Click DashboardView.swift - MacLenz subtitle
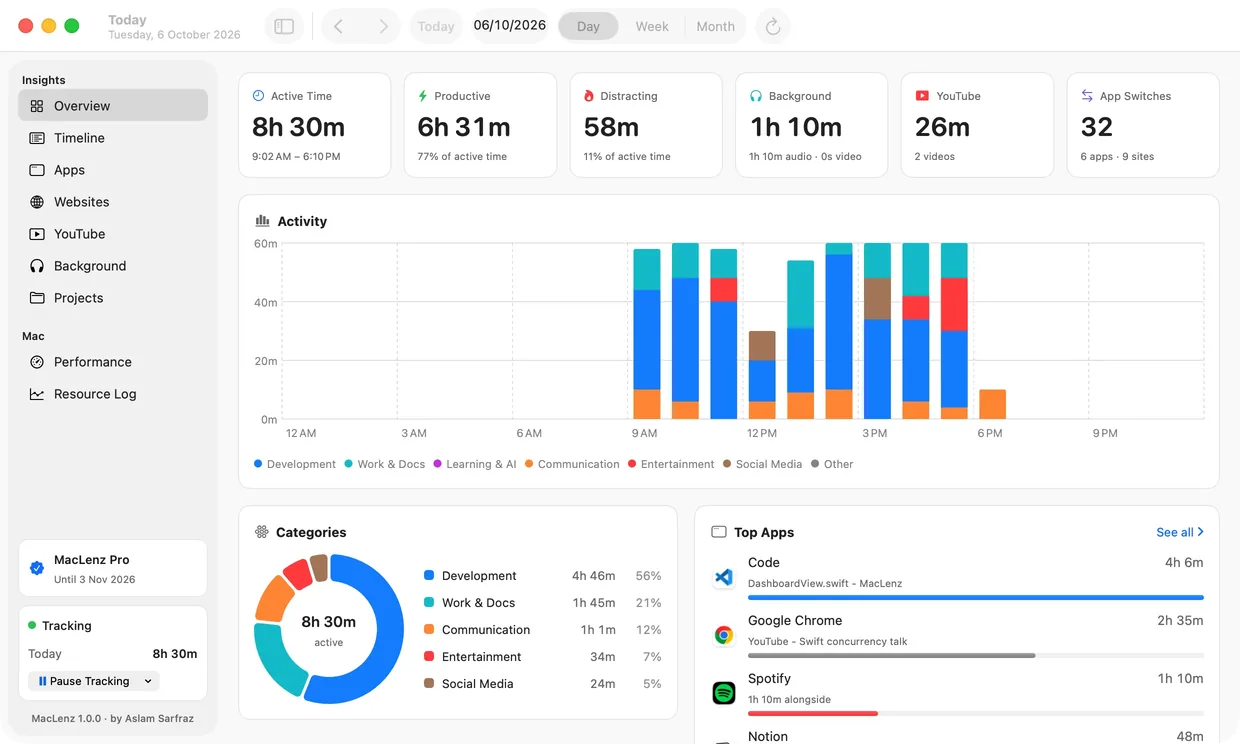Image resolution: width=1240 pixels, height=744 pixels. [x=826, y=583]
